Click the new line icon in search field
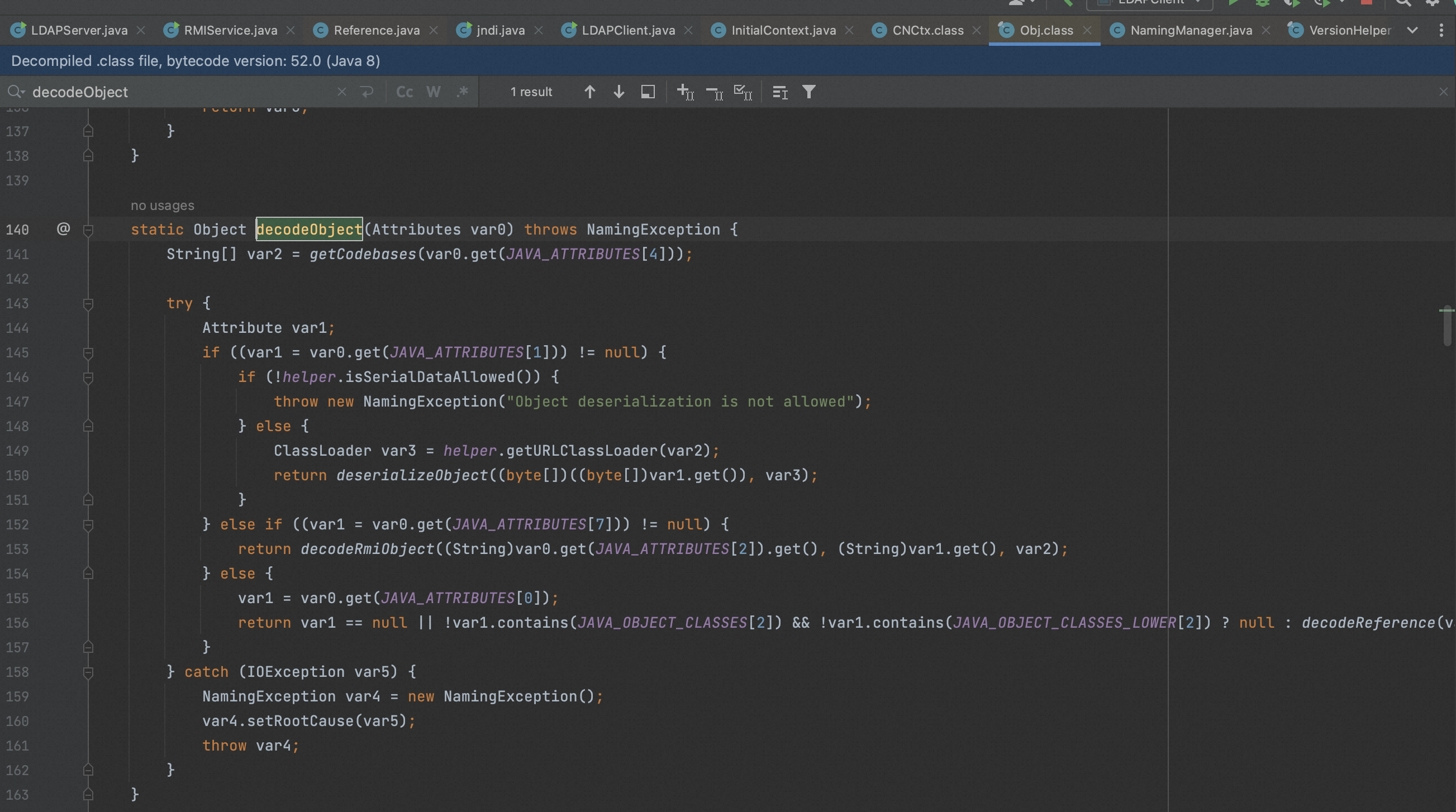Image resolution: width=1456 pixels, height=812 pixels. click(368, 92)
